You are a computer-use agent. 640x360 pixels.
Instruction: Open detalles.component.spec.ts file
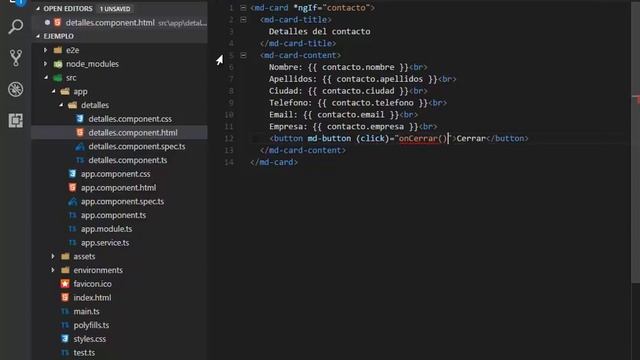pyautogui.click(x=137, y=147)
